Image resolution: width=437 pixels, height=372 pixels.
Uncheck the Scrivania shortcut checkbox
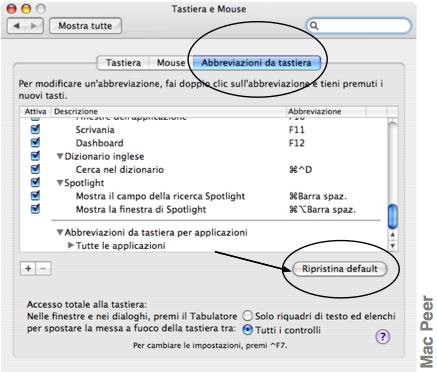35,129
